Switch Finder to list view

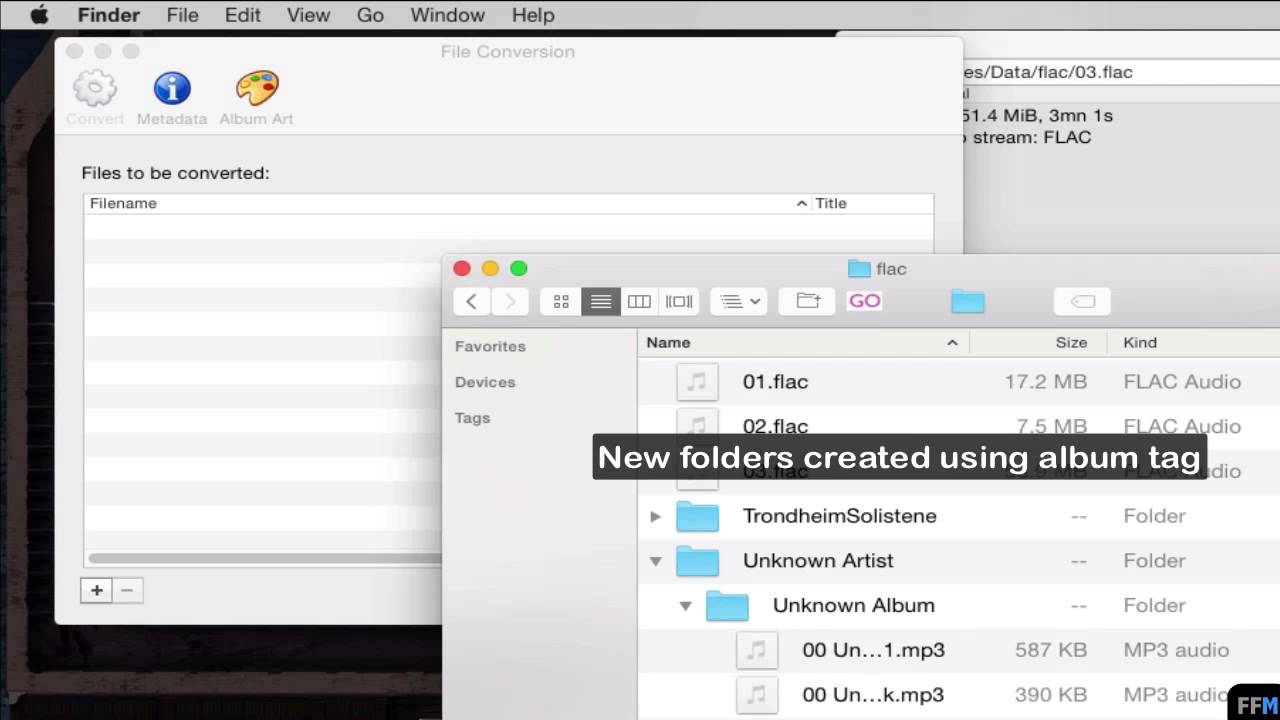coord(600,301)
